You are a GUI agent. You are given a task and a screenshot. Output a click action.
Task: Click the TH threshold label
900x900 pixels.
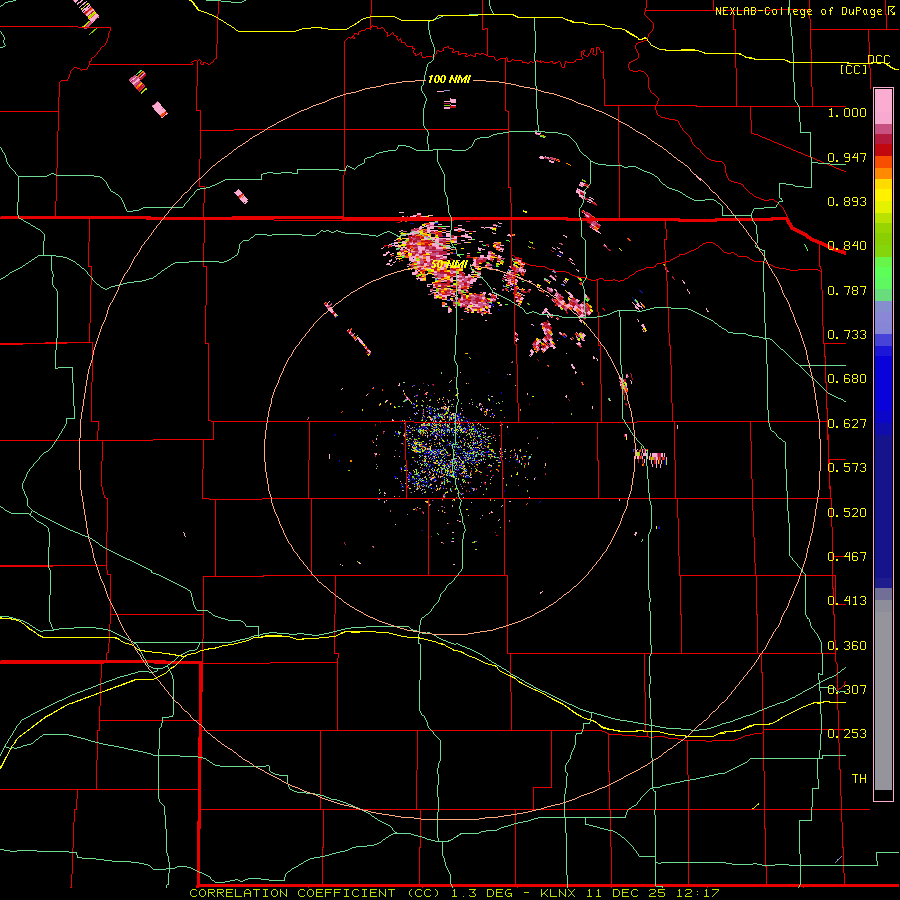pos(859,779)
